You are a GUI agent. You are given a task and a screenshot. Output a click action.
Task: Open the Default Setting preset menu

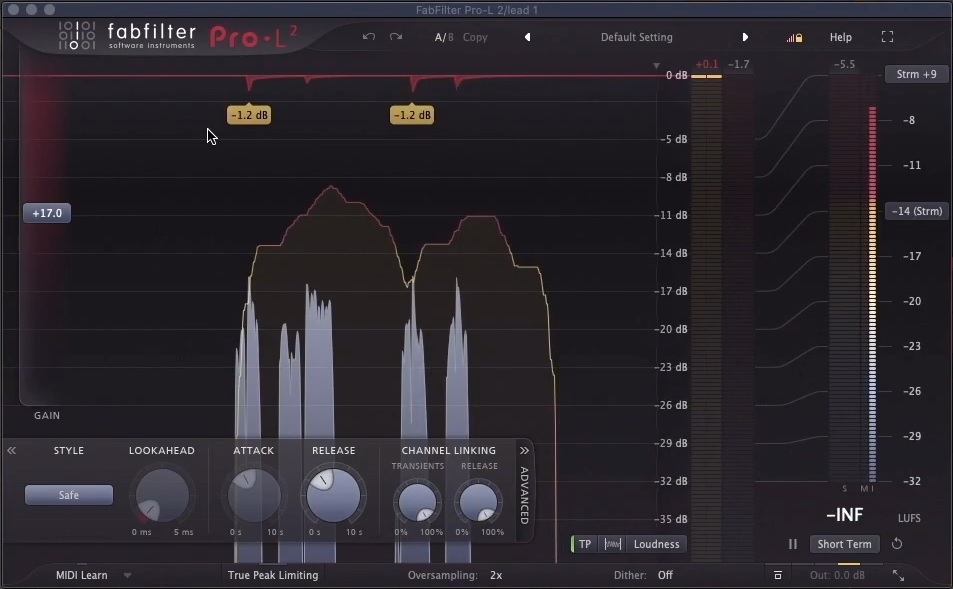[x=636, y=37]
